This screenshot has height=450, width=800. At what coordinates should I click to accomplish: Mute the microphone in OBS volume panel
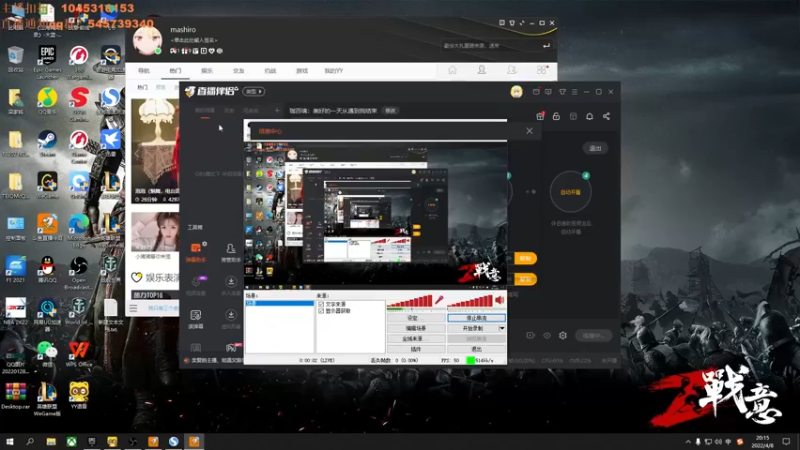pos(439,299)
